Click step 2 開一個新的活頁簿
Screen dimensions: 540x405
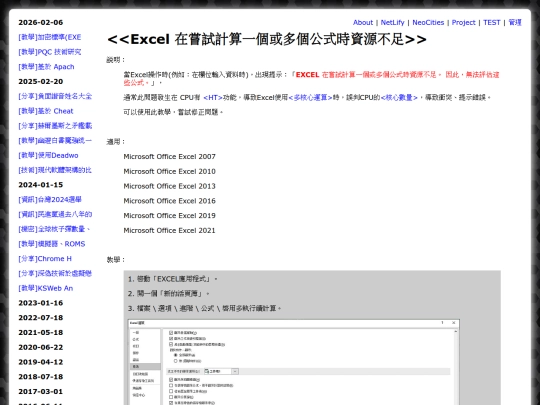point(169,294)
